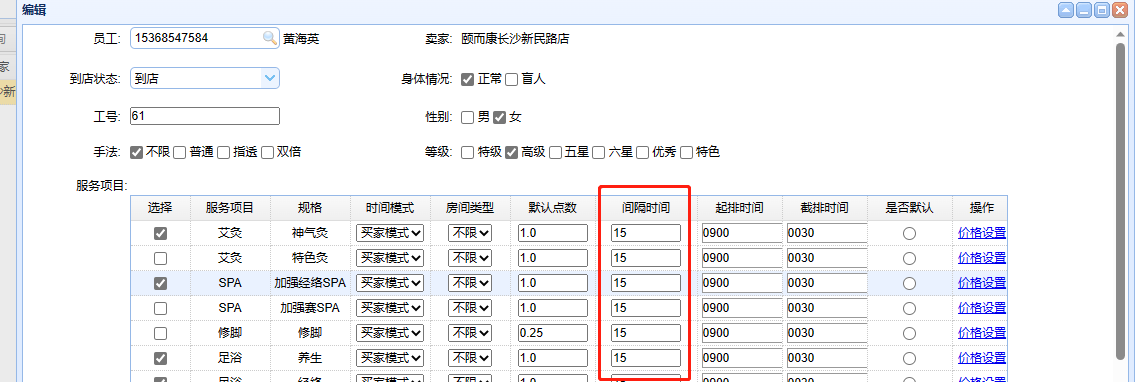Click 价格设置 in 加强经络SPA row
This screenshot has width=1135, height=382.
coord(982,283)
